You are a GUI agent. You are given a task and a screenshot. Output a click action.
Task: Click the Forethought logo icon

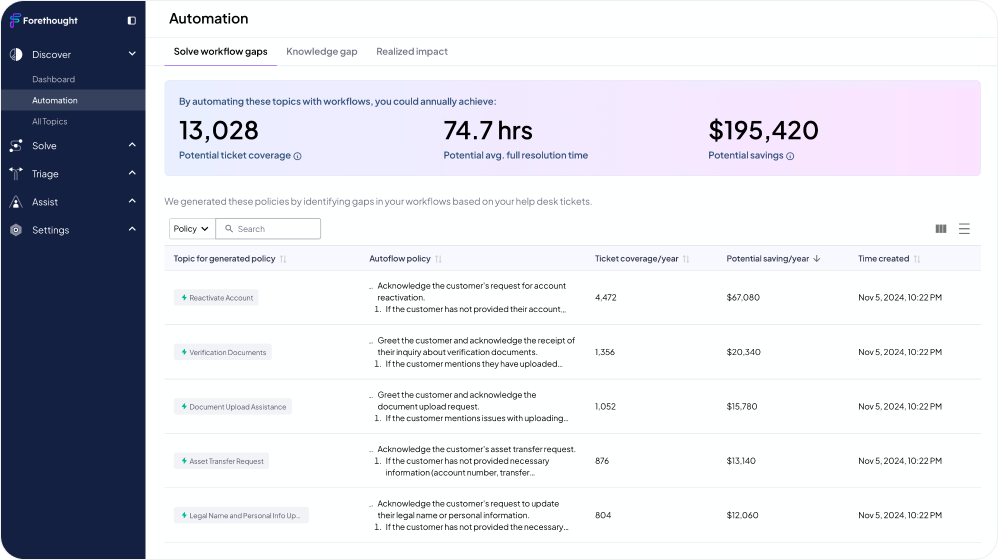pos(15,20)
